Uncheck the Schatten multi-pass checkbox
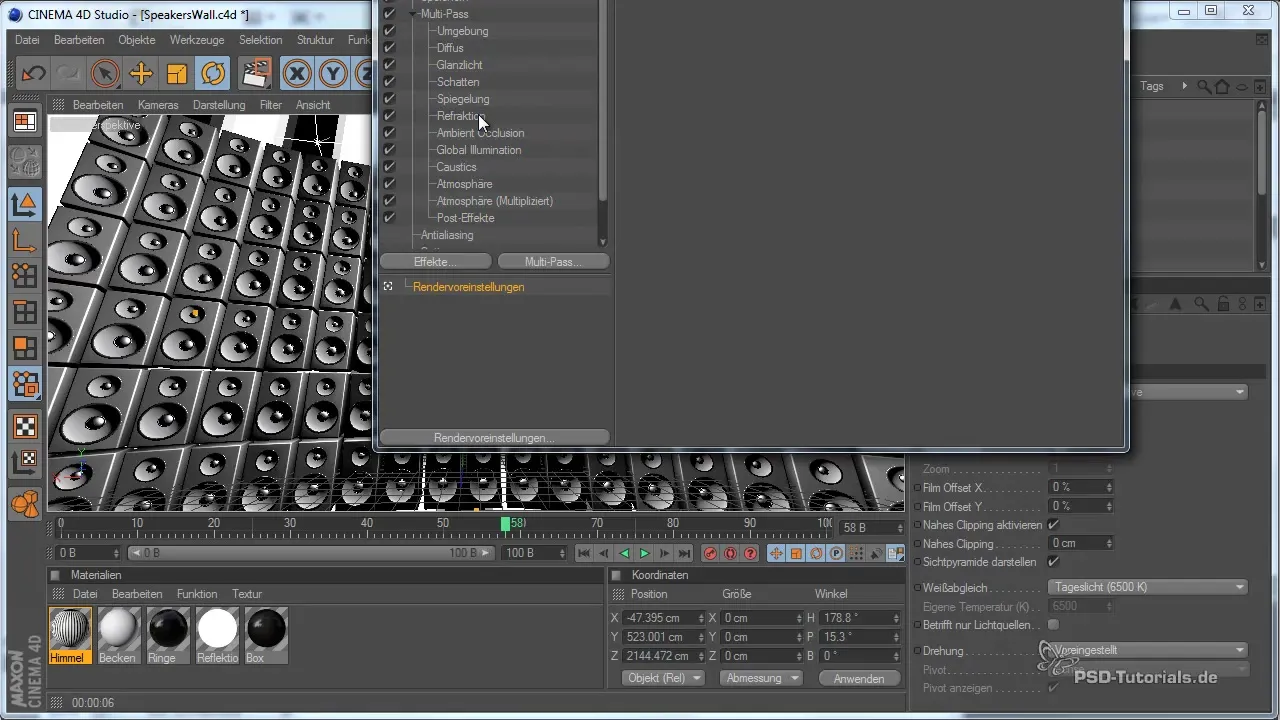Image resolution: width=1280 pixels, height=720 pixels. pos(390,82)
